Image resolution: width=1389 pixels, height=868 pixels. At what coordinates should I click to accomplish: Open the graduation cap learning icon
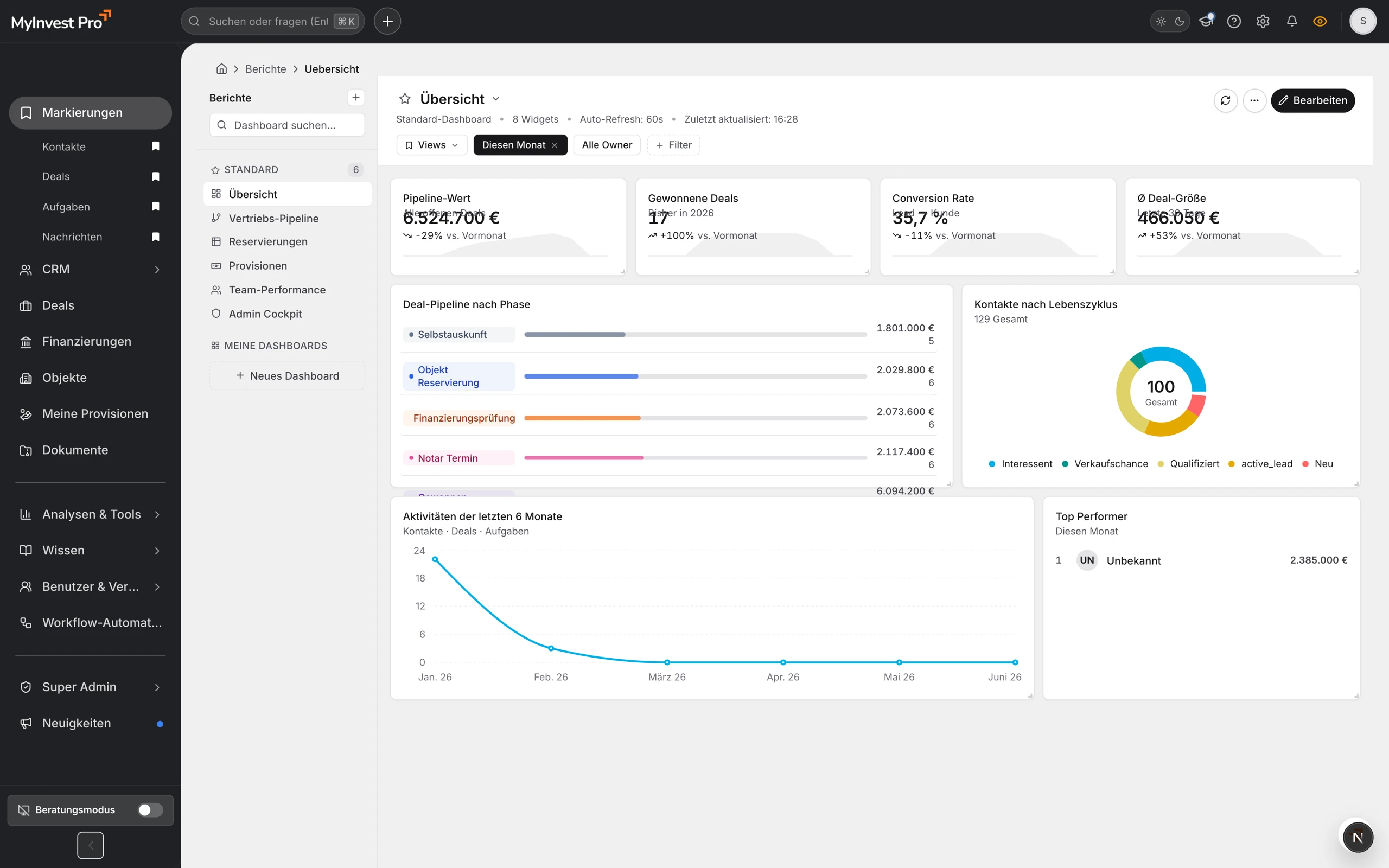(x=1206, y=21)
